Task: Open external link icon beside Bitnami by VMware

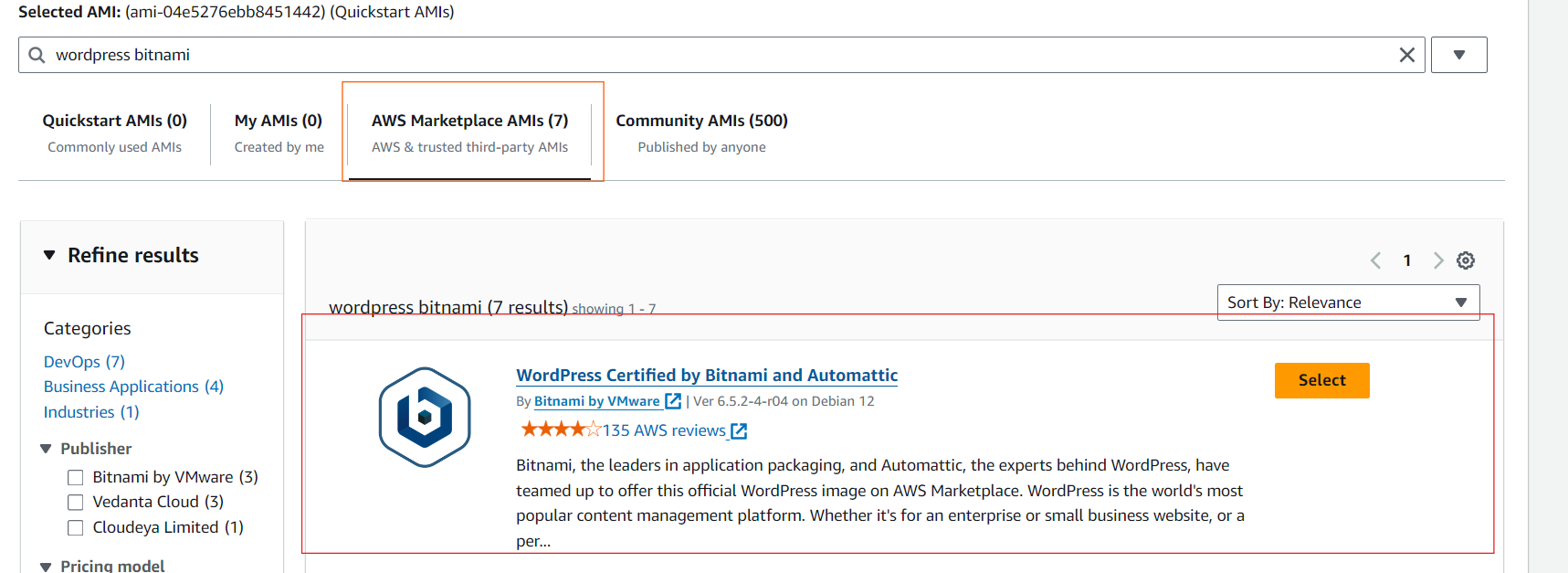Action: coord(673,401)
